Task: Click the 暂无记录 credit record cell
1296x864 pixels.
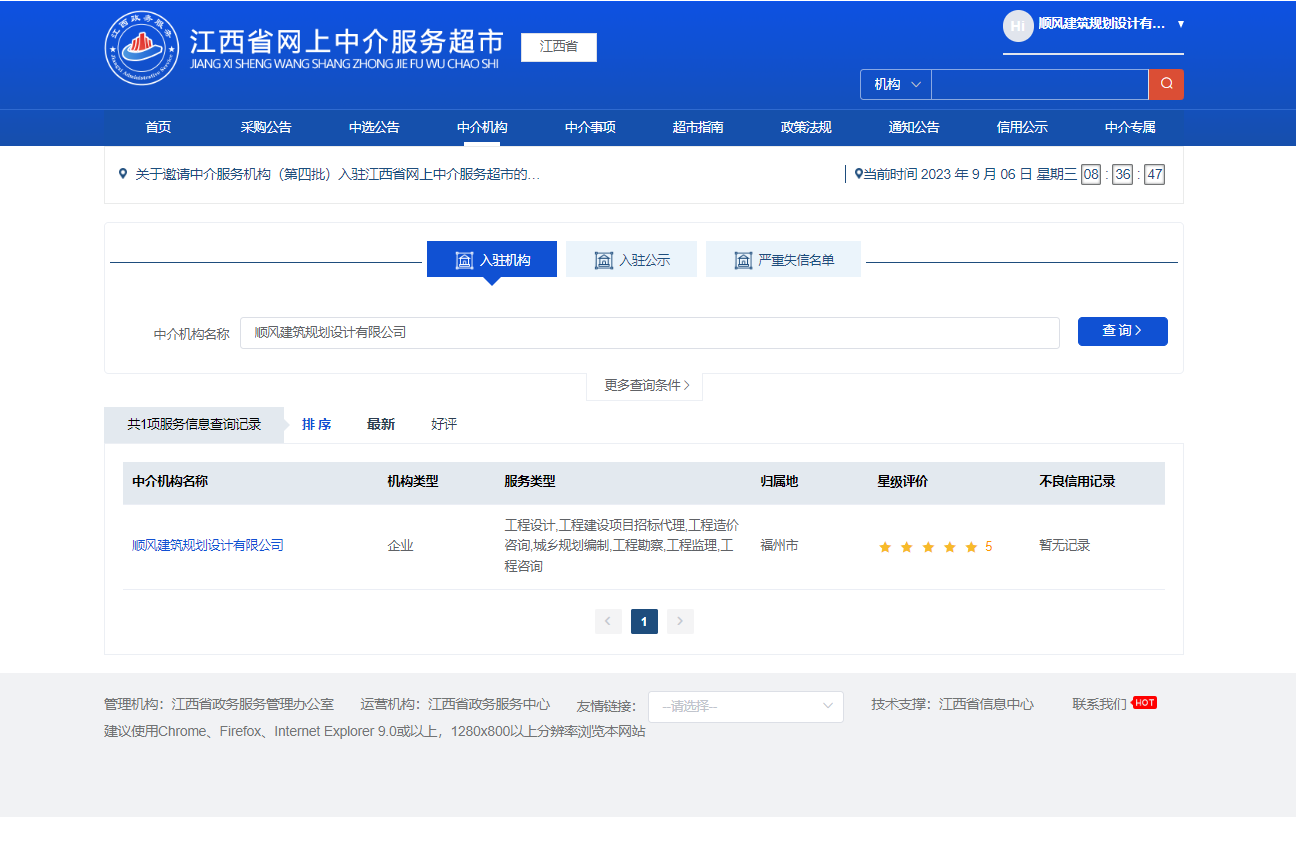Action: click(1065, 546)
